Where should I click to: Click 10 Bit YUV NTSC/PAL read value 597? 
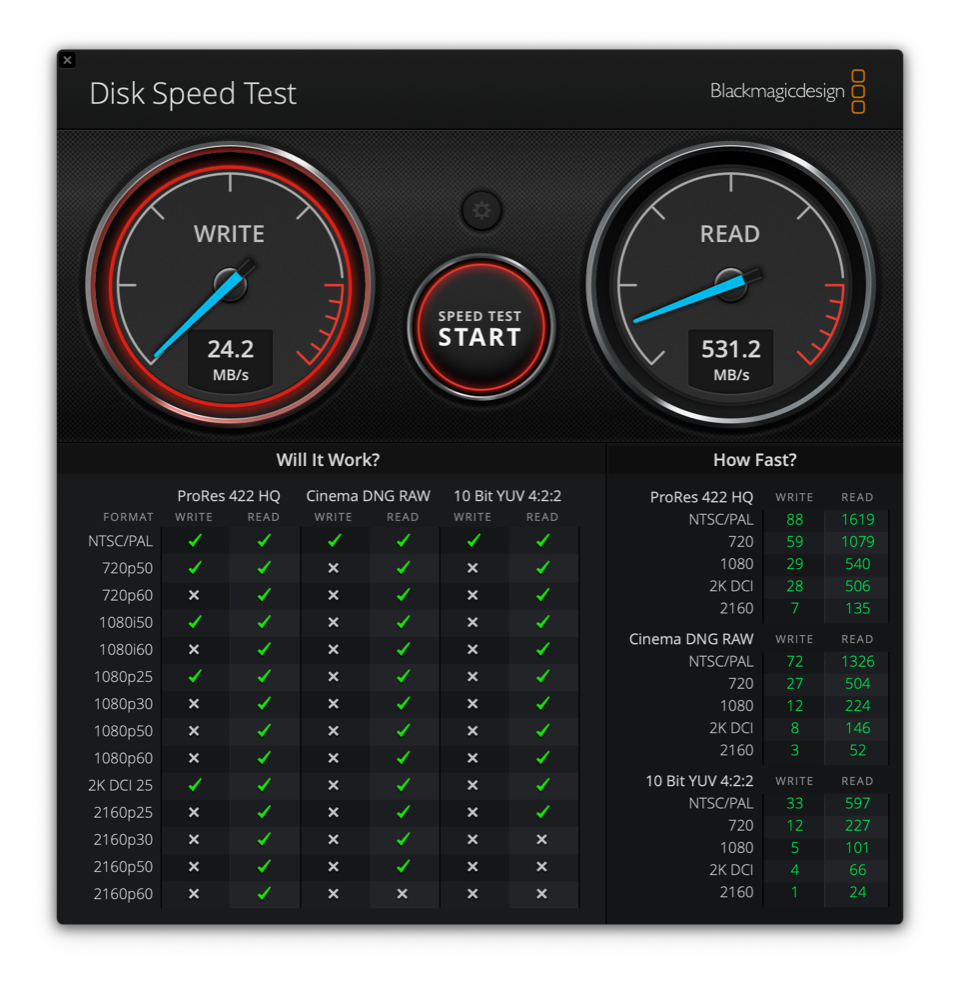click(857, 803)
